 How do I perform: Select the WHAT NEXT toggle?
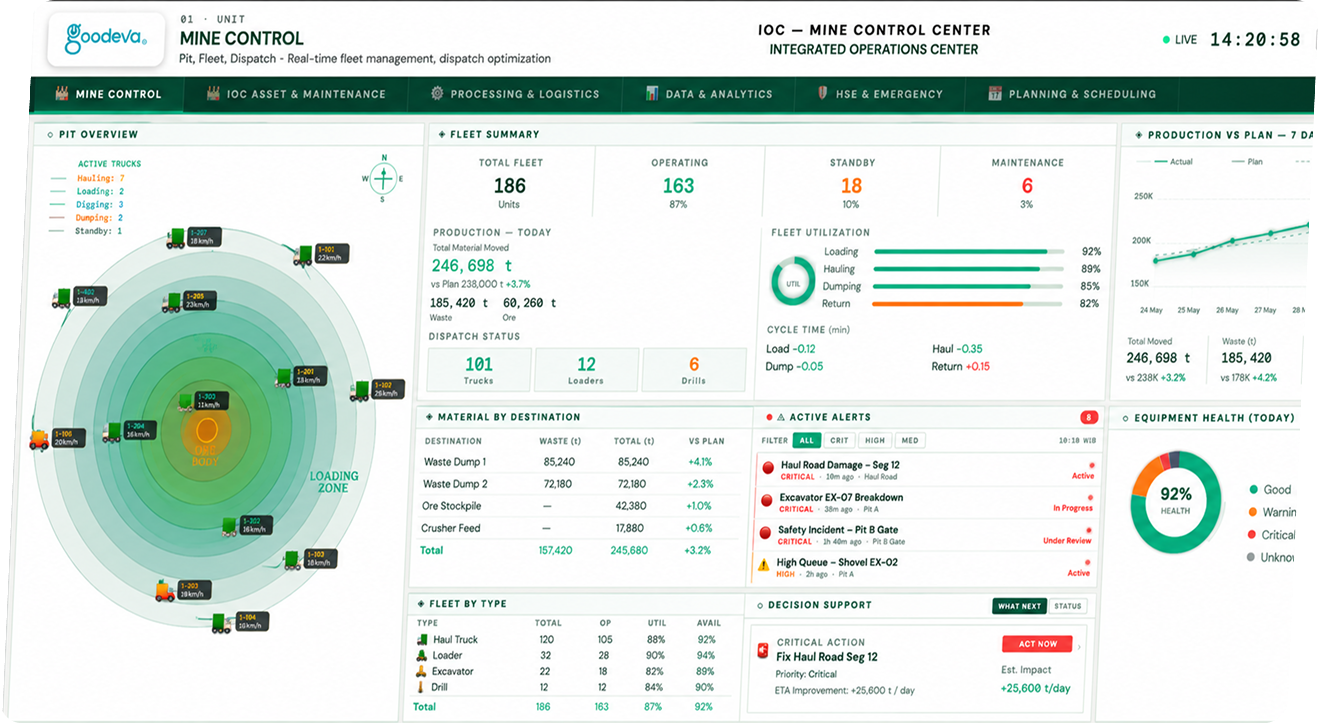[x=1019, y=606]
